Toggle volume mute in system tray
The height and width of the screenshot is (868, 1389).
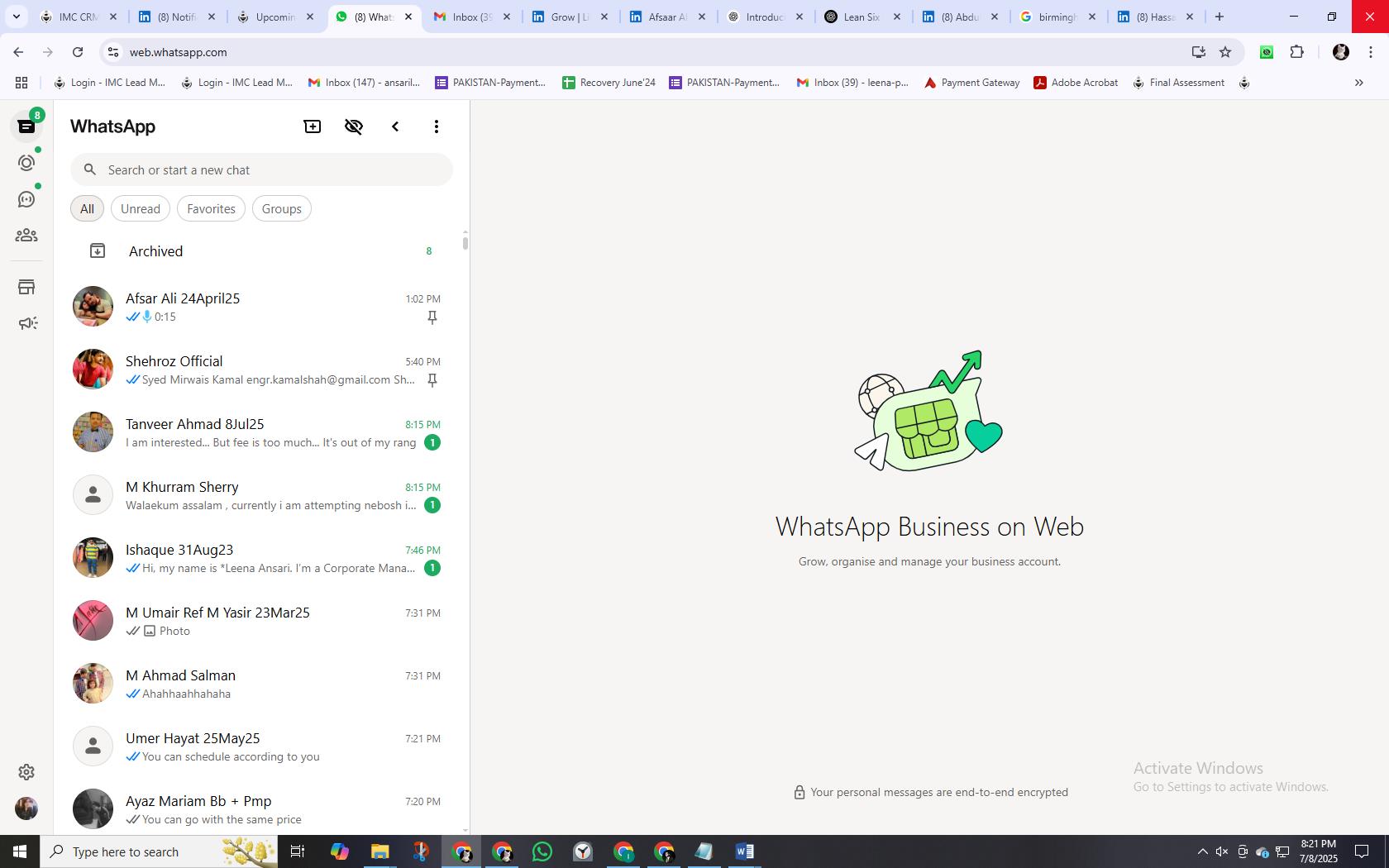coord(1222,851)
